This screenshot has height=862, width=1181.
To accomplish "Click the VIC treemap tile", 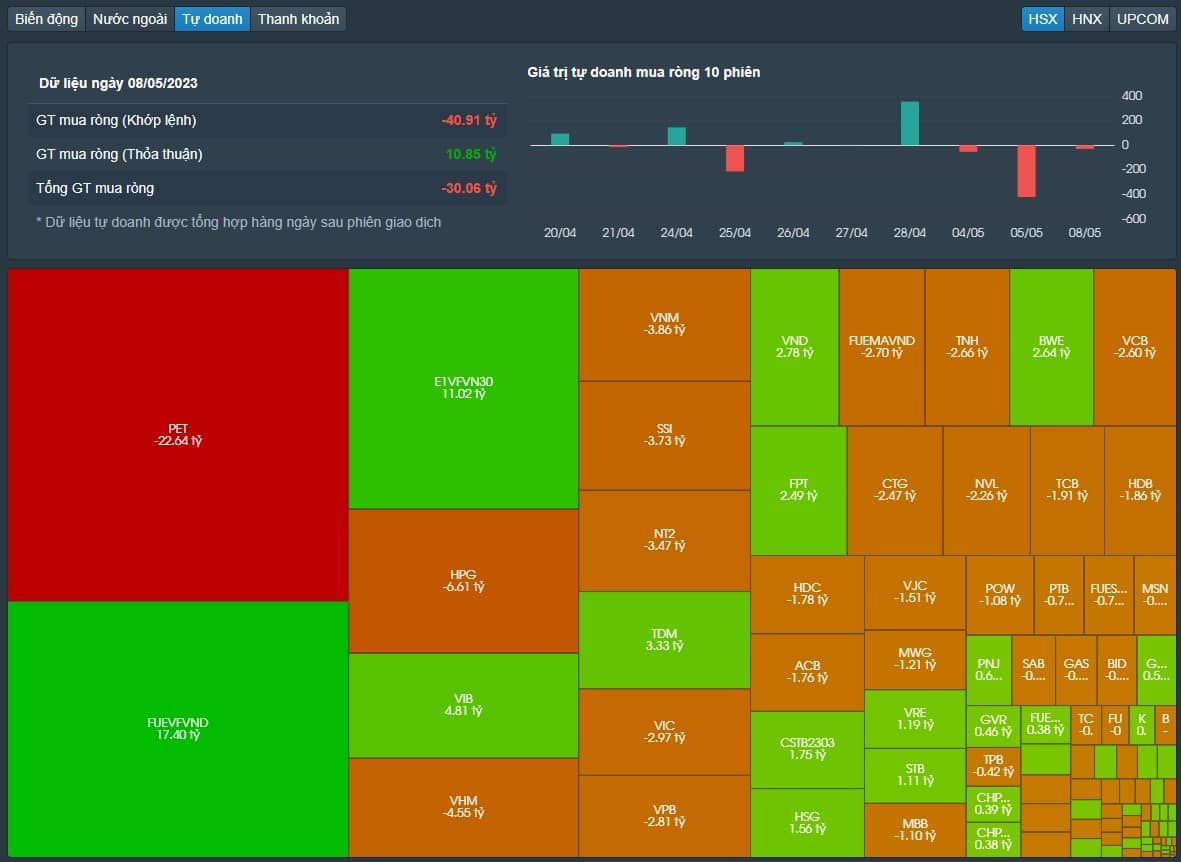I will (664, 732).
